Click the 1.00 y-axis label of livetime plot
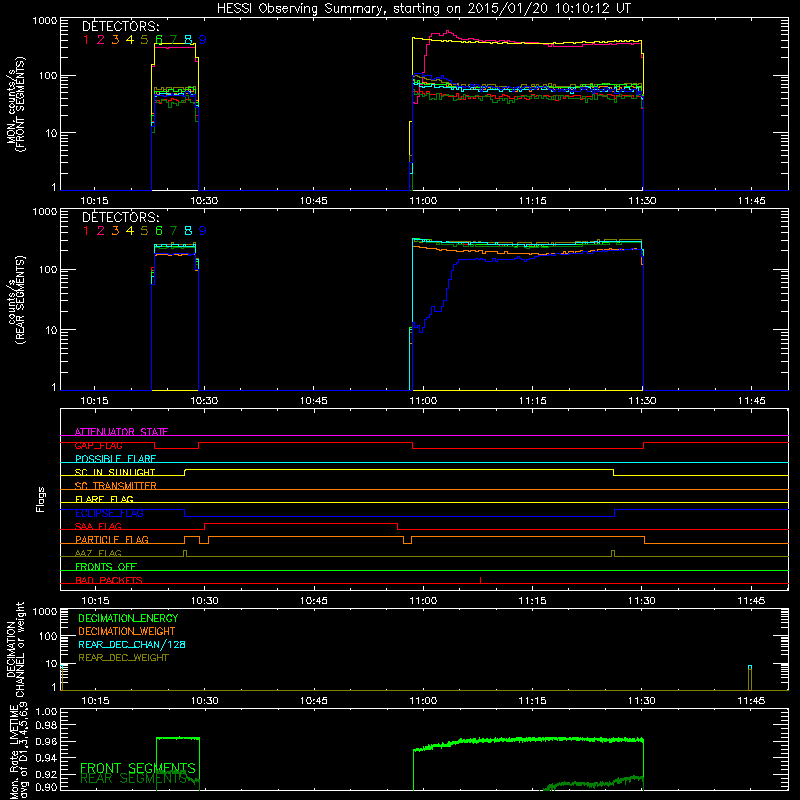The image size is (800, 800). (46, 711)
